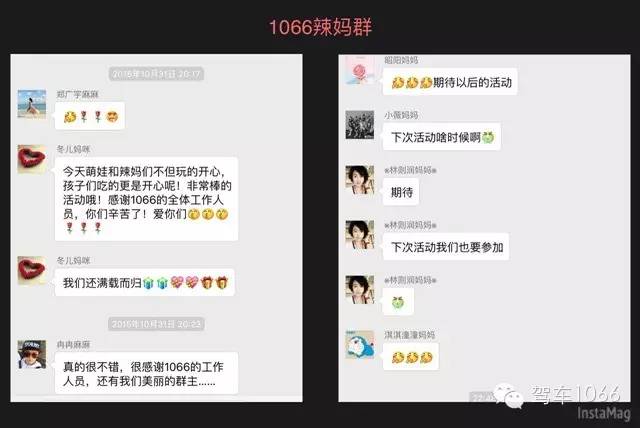Image resolution: width=640 pixels, height=428 pixels.
Task: Click the three clapping emojis bubble from 淇淇潼潼妈妈
Action: (x=411, y=357)
